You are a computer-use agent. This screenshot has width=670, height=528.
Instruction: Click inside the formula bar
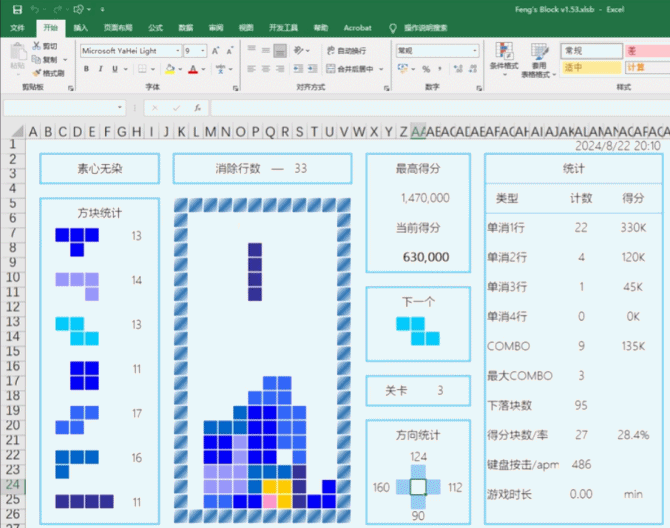(x=440, y=108)
